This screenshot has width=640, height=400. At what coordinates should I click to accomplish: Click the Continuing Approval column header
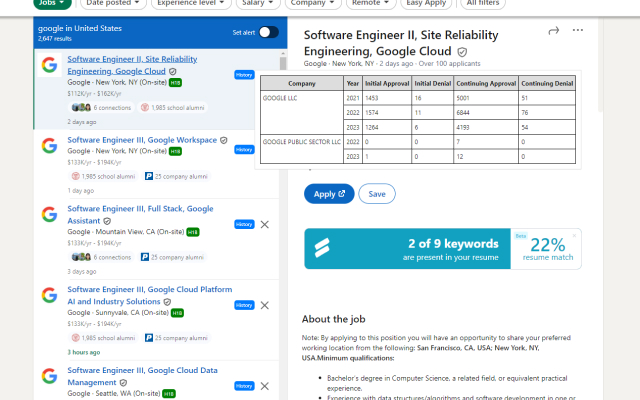click(486, 83)
